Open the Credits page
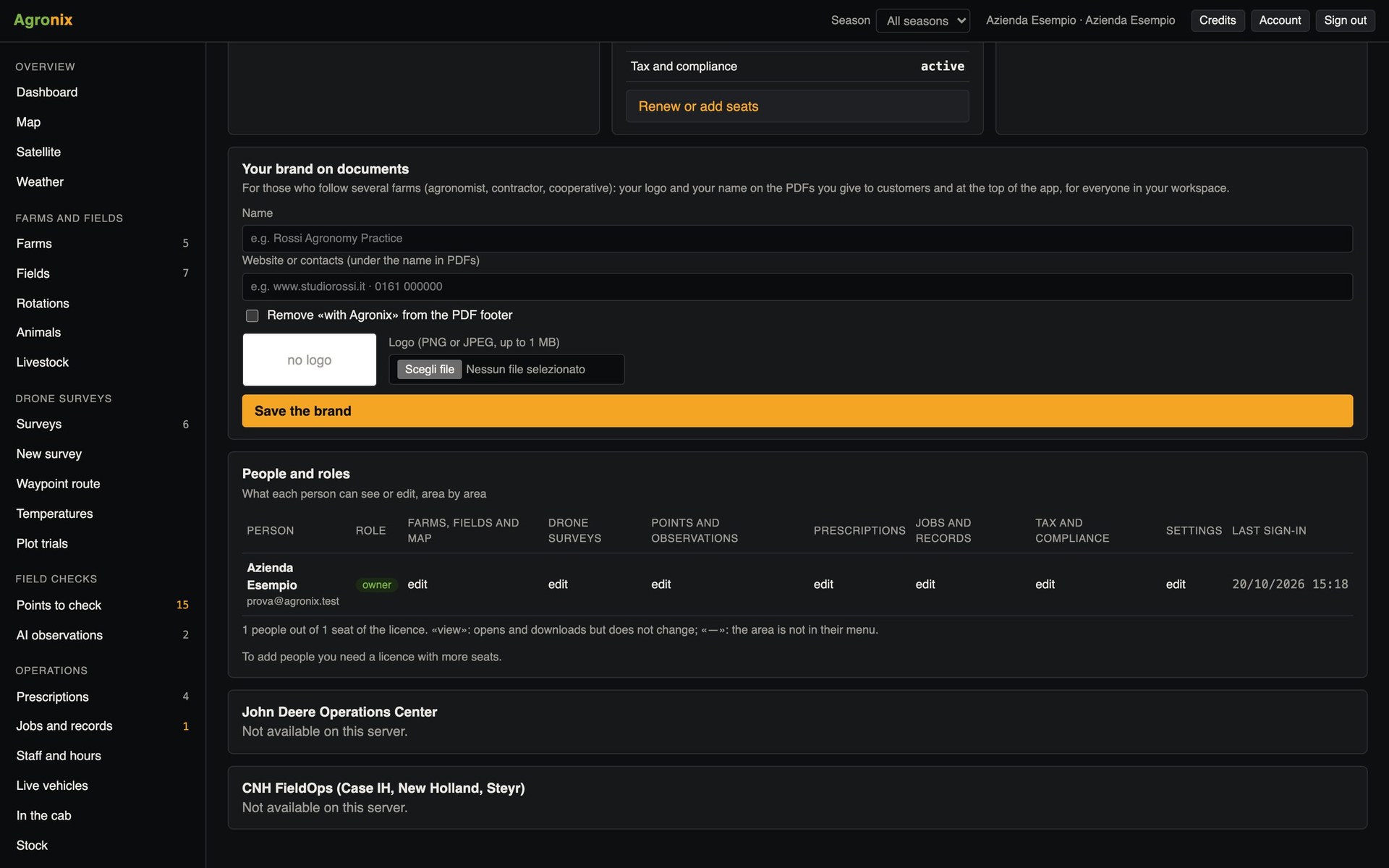1389x868 pixels. (x=1218, y=20)
